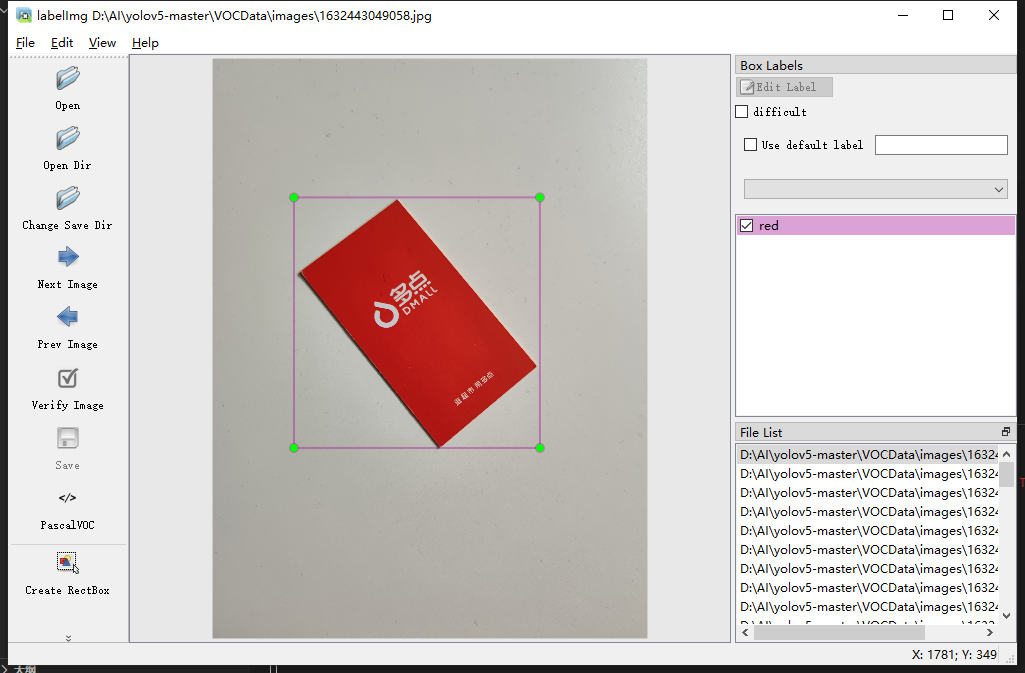Click the Verify Image checkmark icon
This screenshot has height=673, width=1025.
(x=67, y=378)
